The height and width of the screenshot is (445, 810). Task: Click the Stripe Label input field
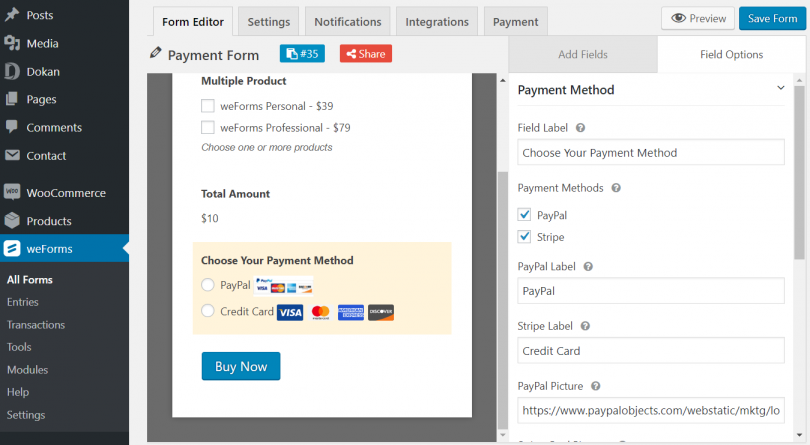[651, 351]
